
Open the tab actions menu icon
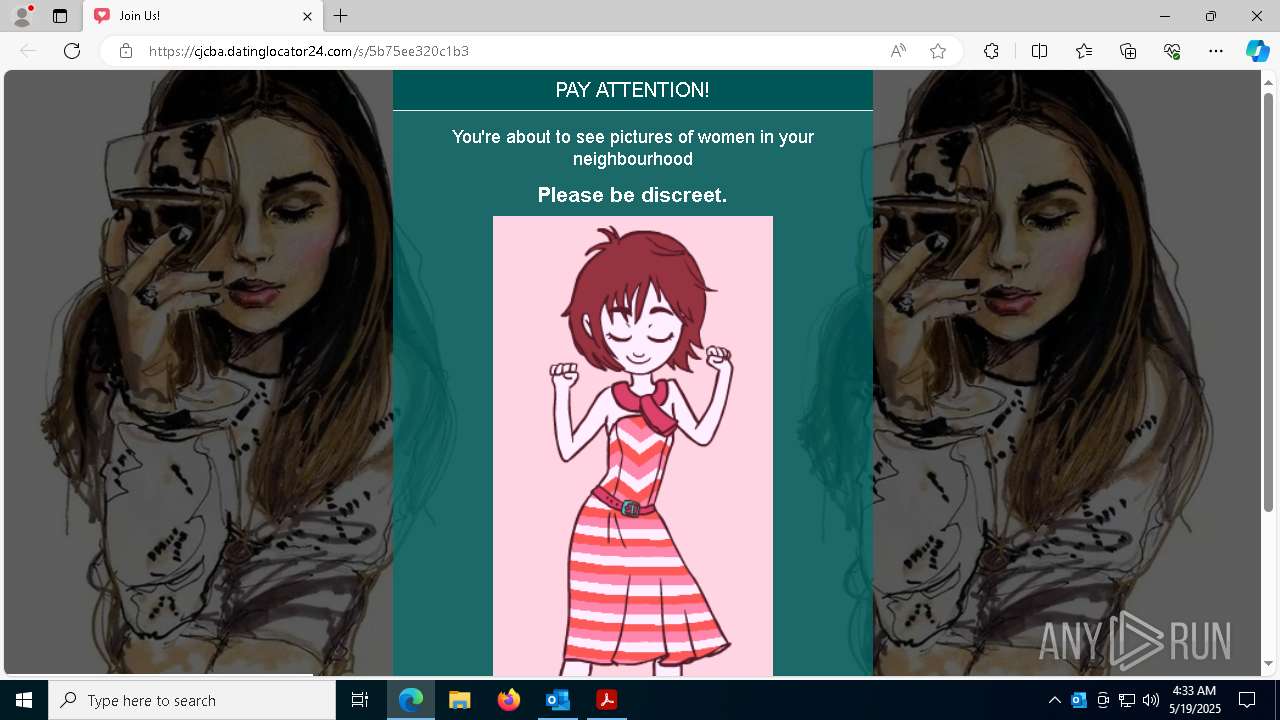click(60, 16)
